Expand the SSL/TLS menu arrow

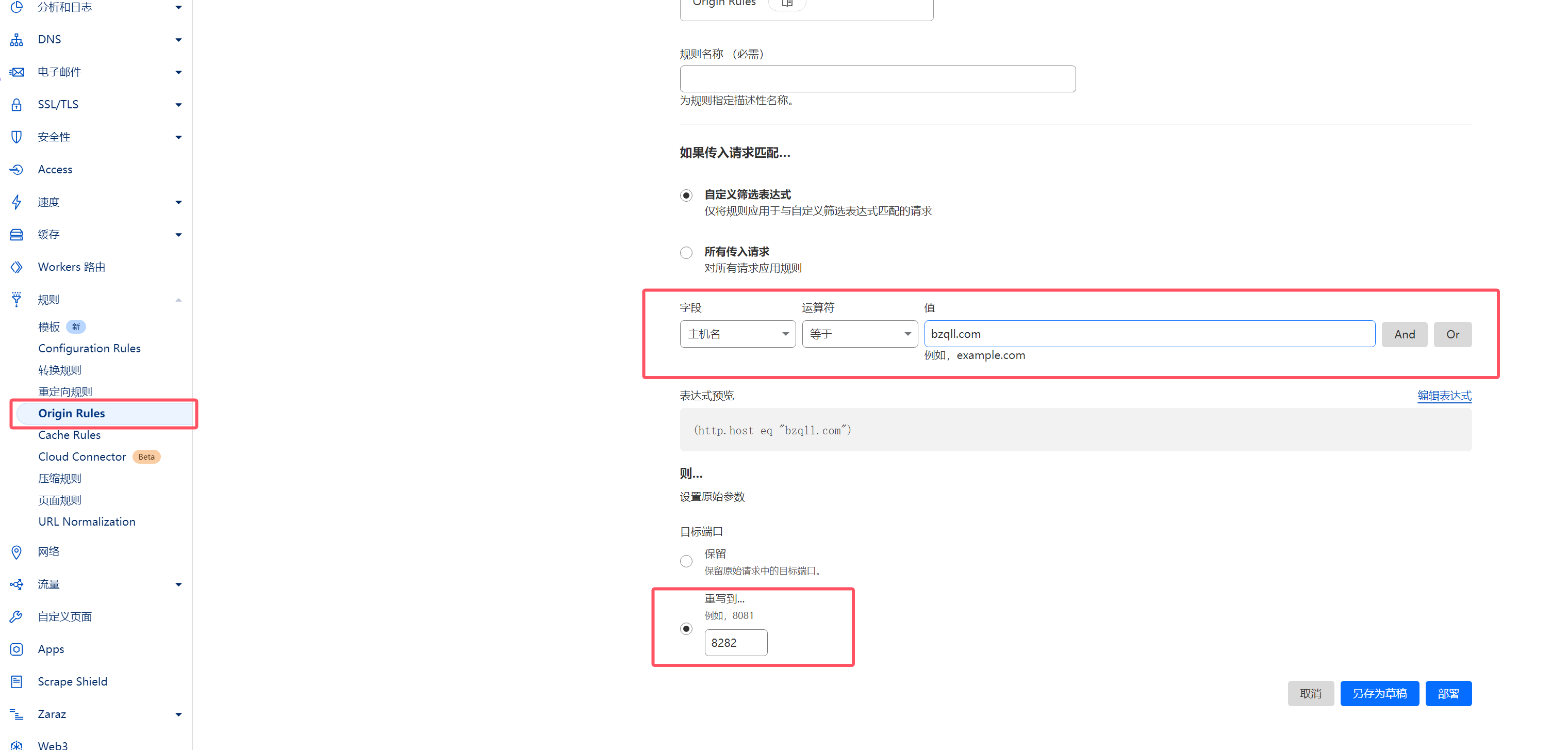pos(178,105)
